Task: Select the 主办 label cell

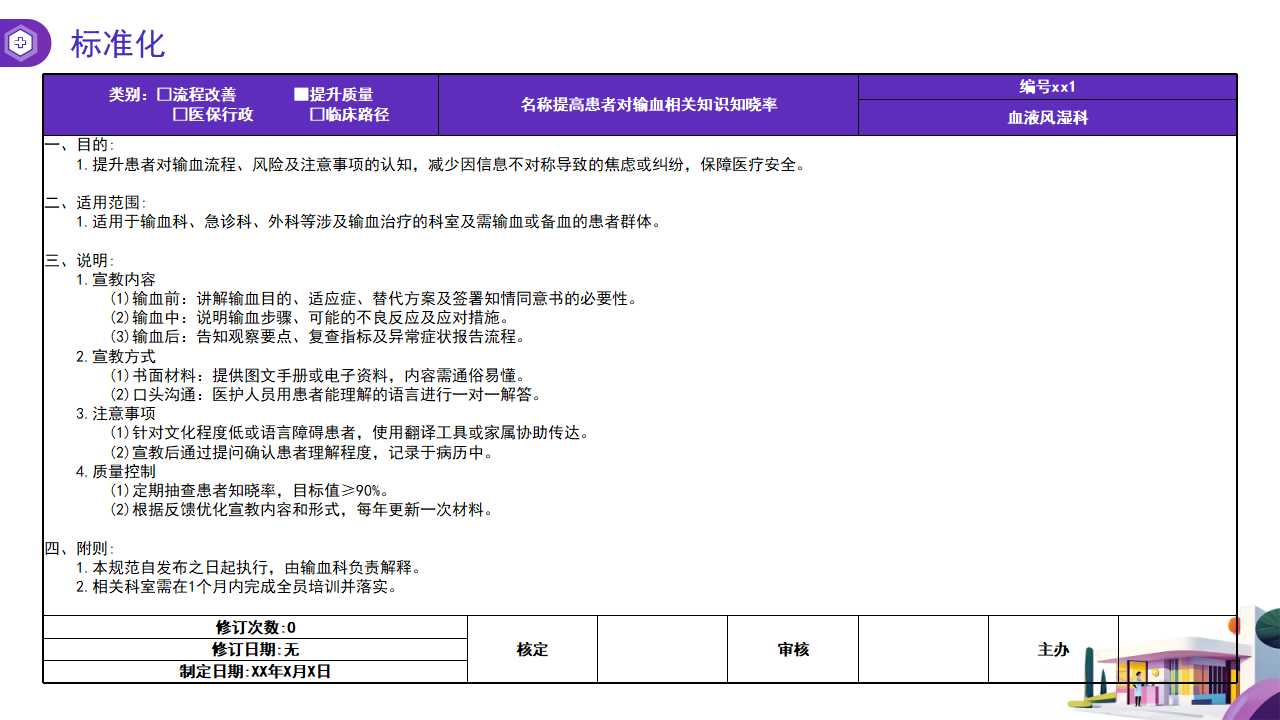Action: (1053, 650)
